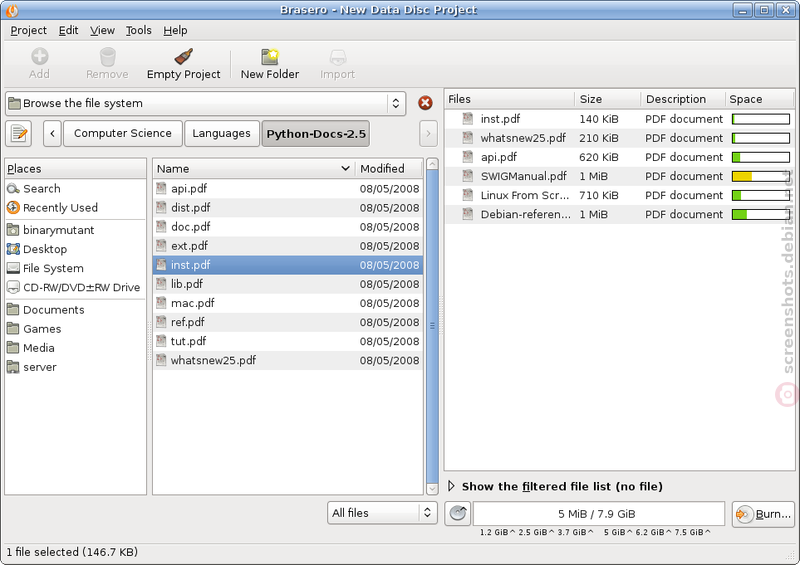
Task: Select dist.pdf in file browser
Action: pyautogui.click(x=288, y=208)
